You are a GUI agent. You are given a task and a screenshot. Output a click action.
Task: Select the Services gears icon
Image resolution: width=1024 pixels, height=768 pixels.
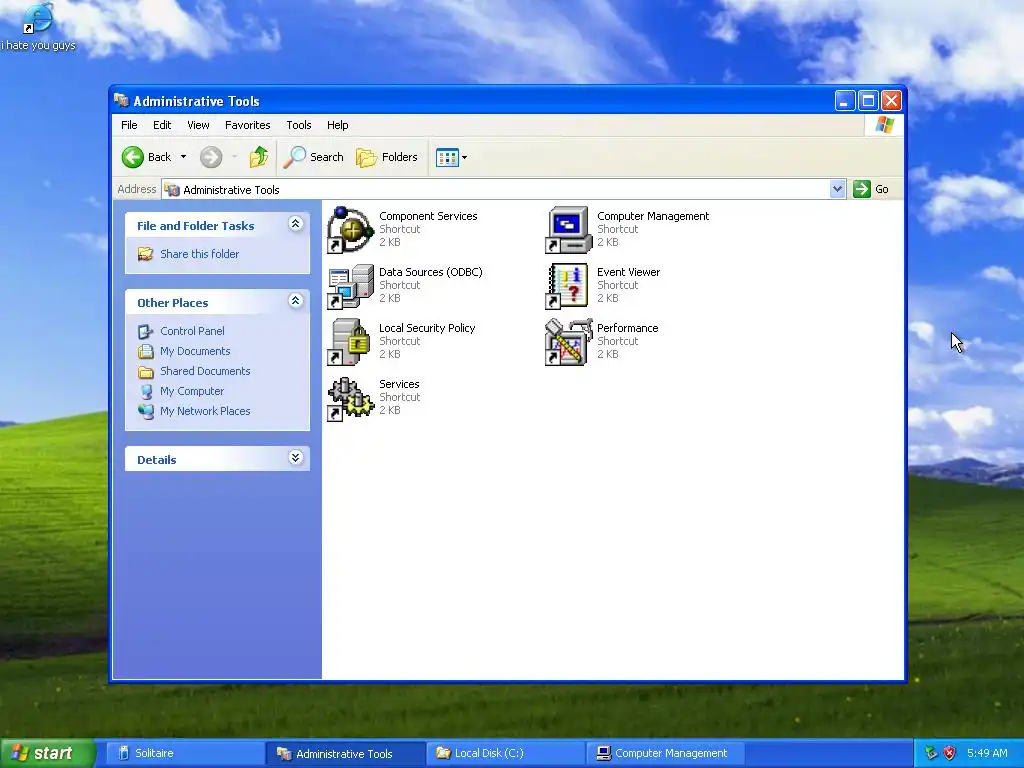(351, 398)
